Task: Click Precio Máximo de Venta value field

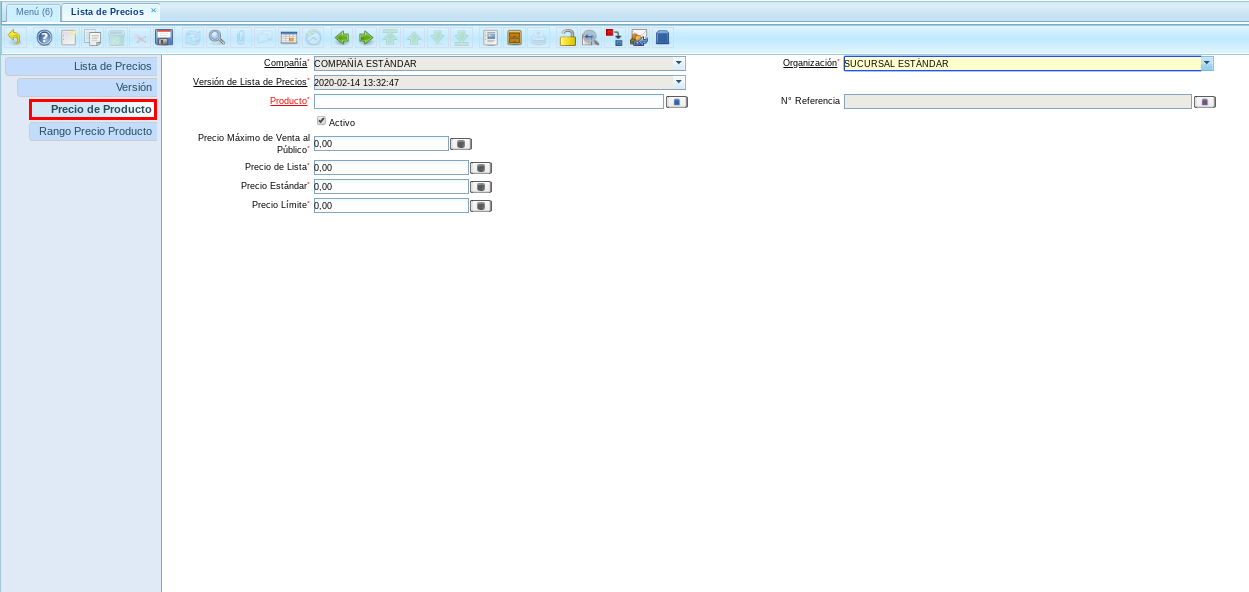Action: [x=381, y=144]
